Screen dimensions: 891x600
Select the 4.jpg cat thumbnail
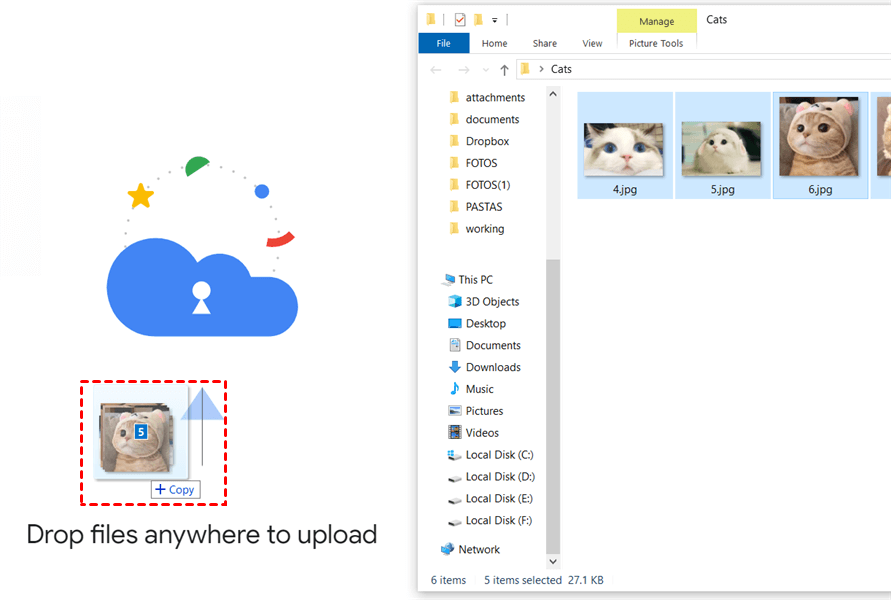point(623,149)
